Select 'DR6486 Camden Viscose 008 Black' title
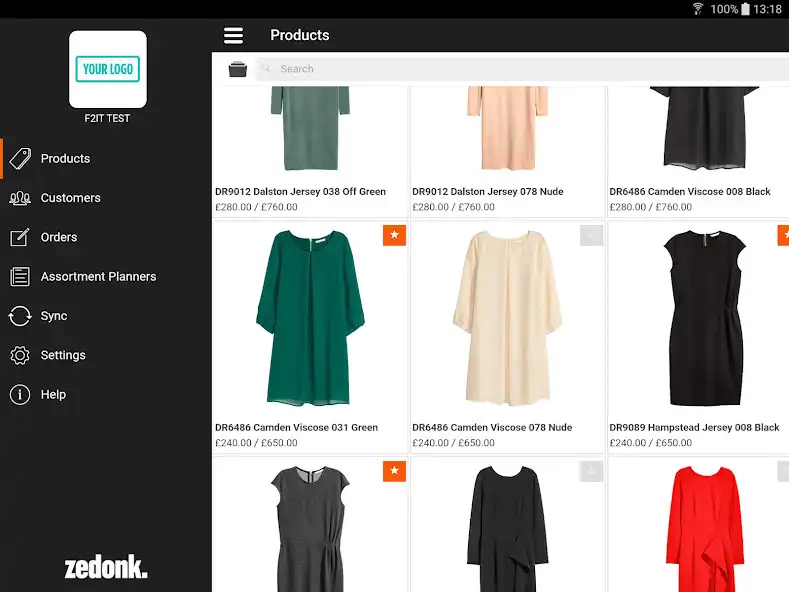The image size is (789, 592). pos(690,192)
